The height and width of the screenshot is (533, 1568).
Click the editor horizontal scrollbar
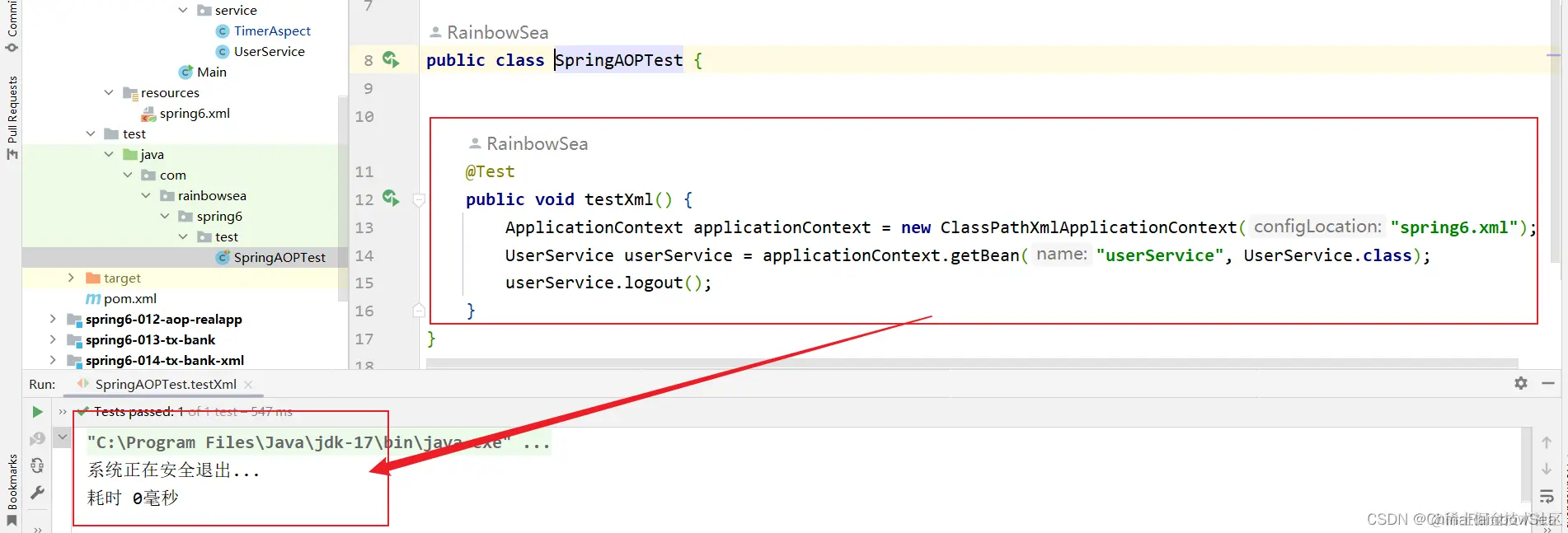pyautogui.click(x=972, y=363)
